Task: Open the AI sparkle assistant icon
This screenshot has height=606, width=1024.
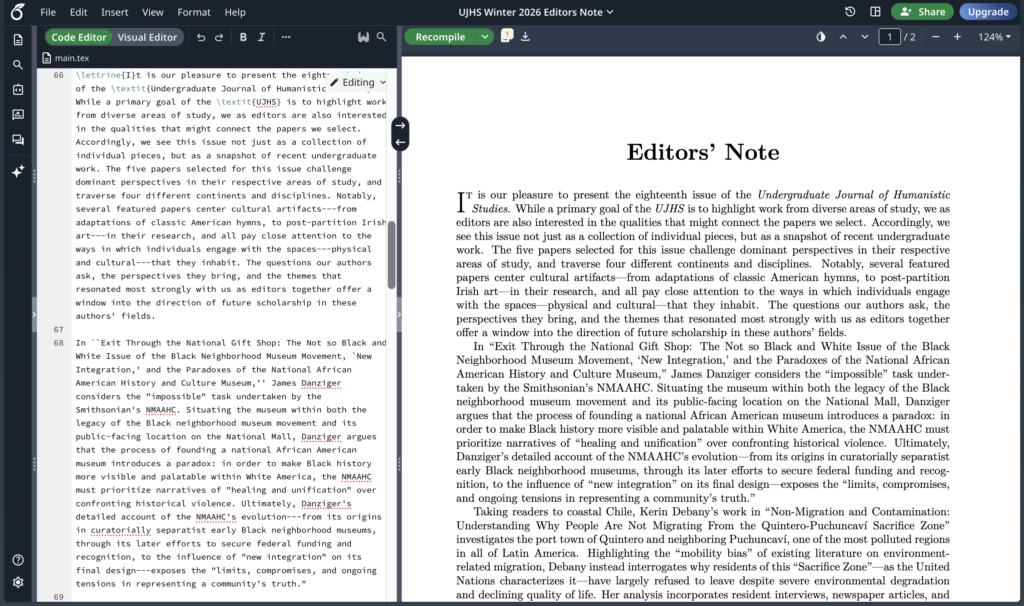Action: coord(18,171)
